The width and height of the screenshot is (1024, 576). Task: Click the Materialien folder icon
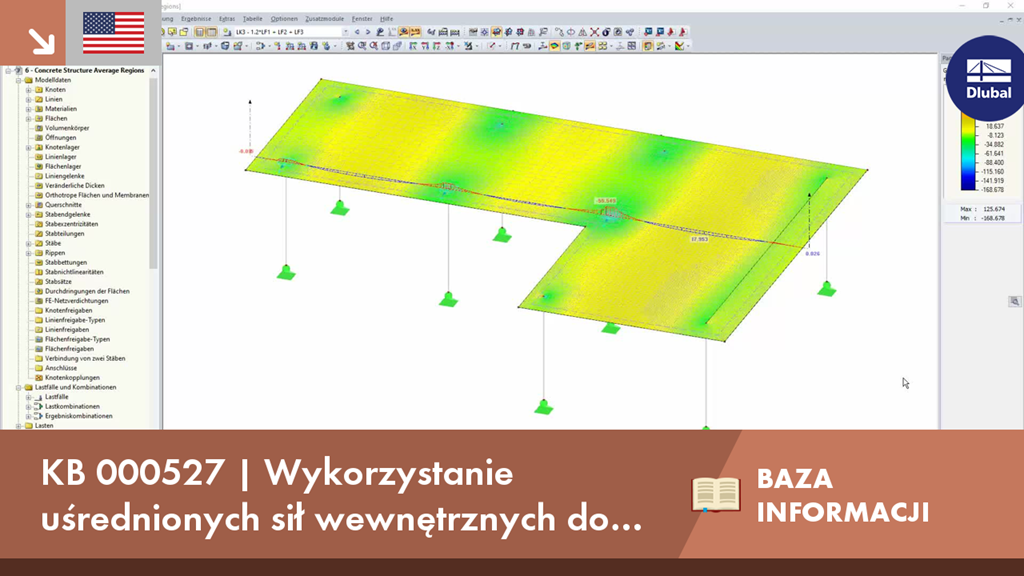click(x=39, y=108)
